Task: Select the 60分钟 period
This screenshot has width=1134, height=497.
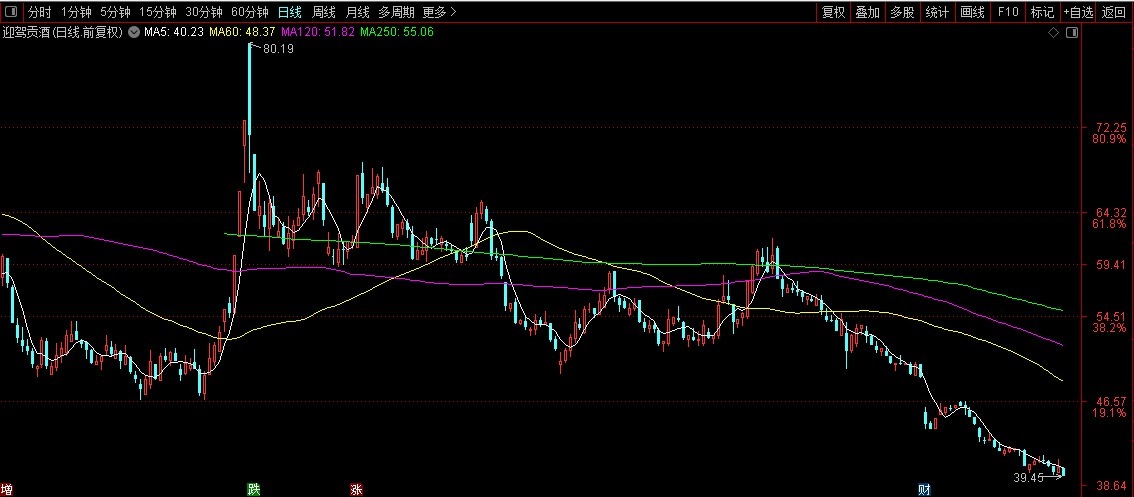Action: click(x=249, y=13)
